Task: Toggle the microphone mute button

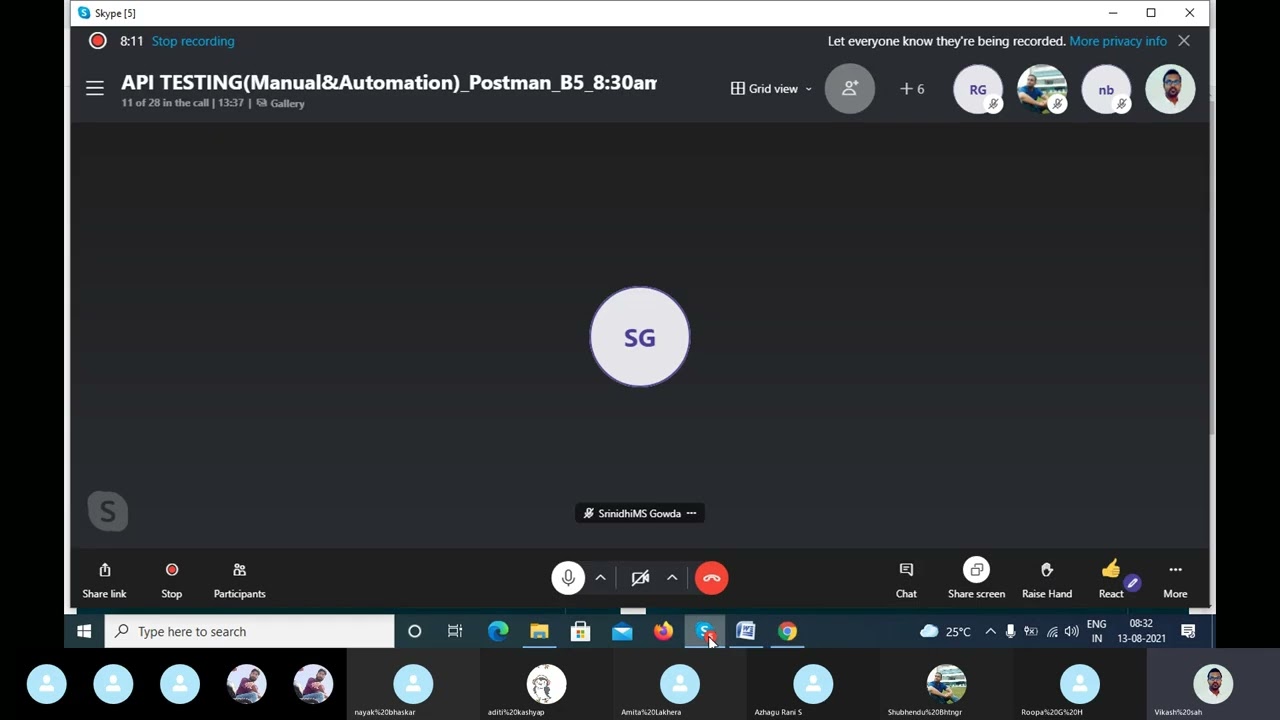Action: pos(568,578)
